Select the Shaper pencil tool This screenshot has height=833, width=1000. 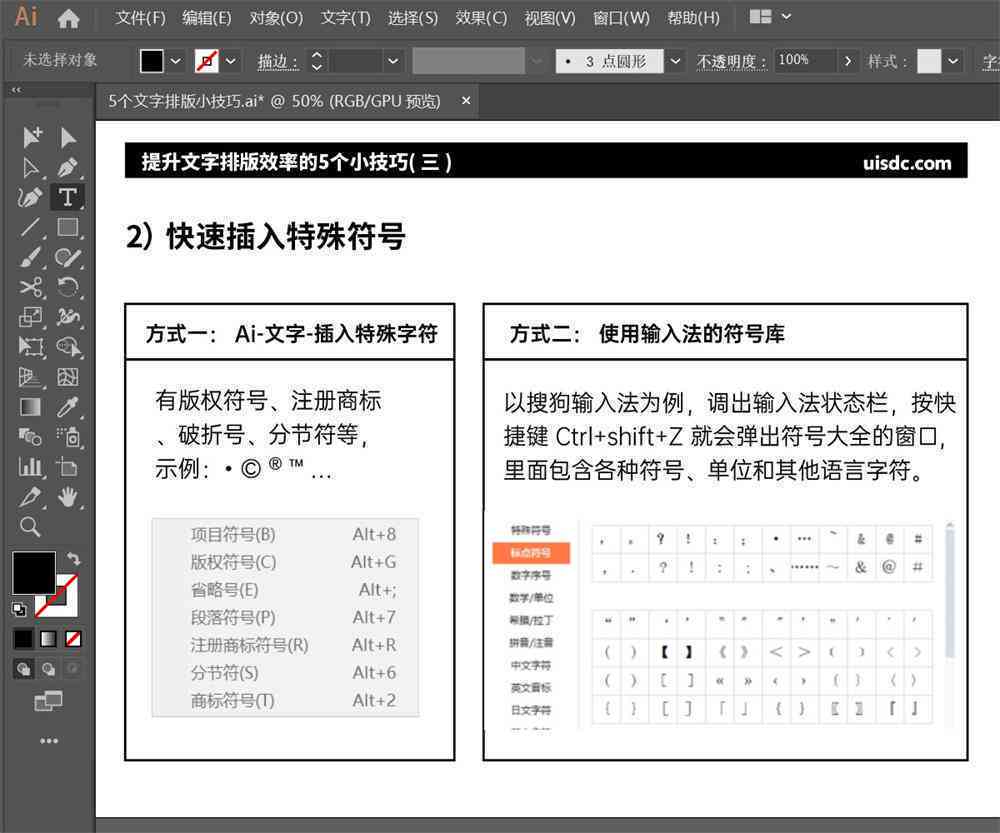click(68, 257)
